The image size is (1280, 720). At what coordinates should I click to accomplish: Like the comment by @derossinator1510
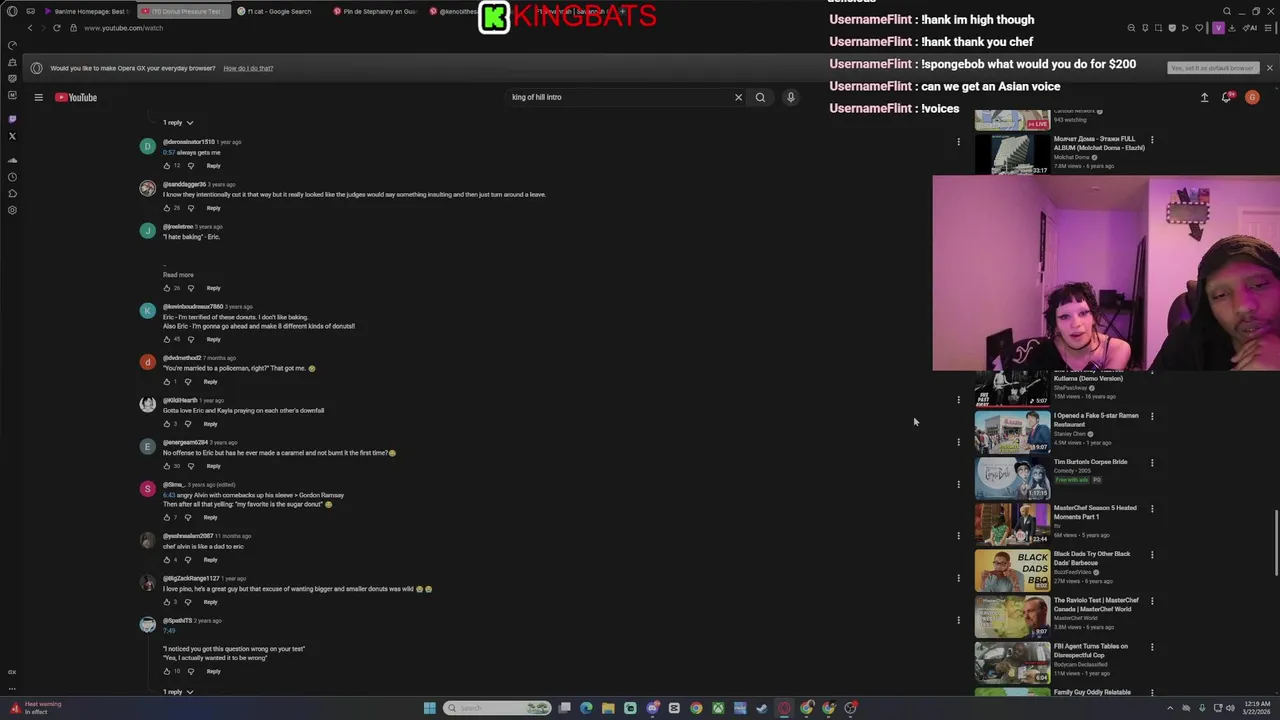(x=167, y=166)
